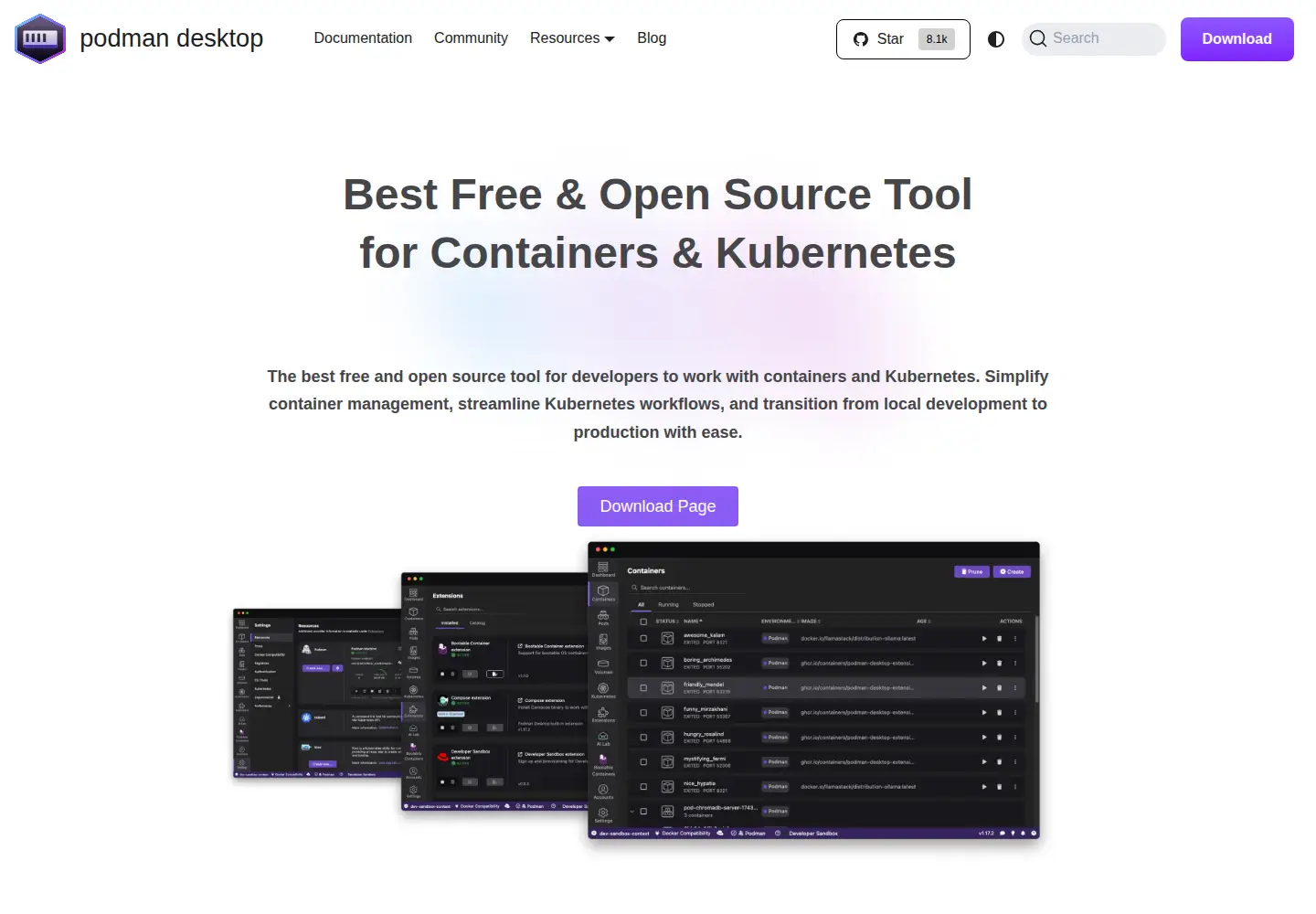
Task: Select the All tab in Containers window
Action: (641, 604)
